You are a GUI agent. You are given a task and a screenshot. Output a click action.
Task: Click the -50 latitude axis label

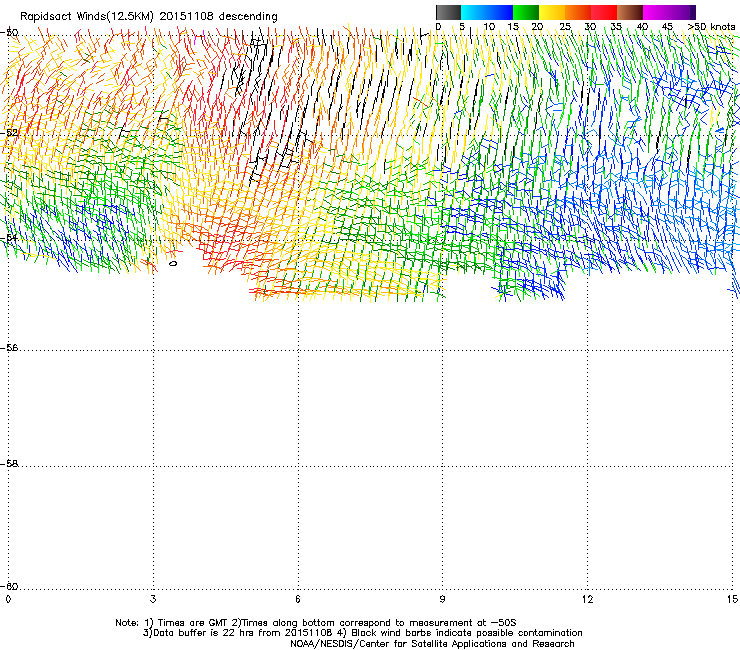point(9,33)
